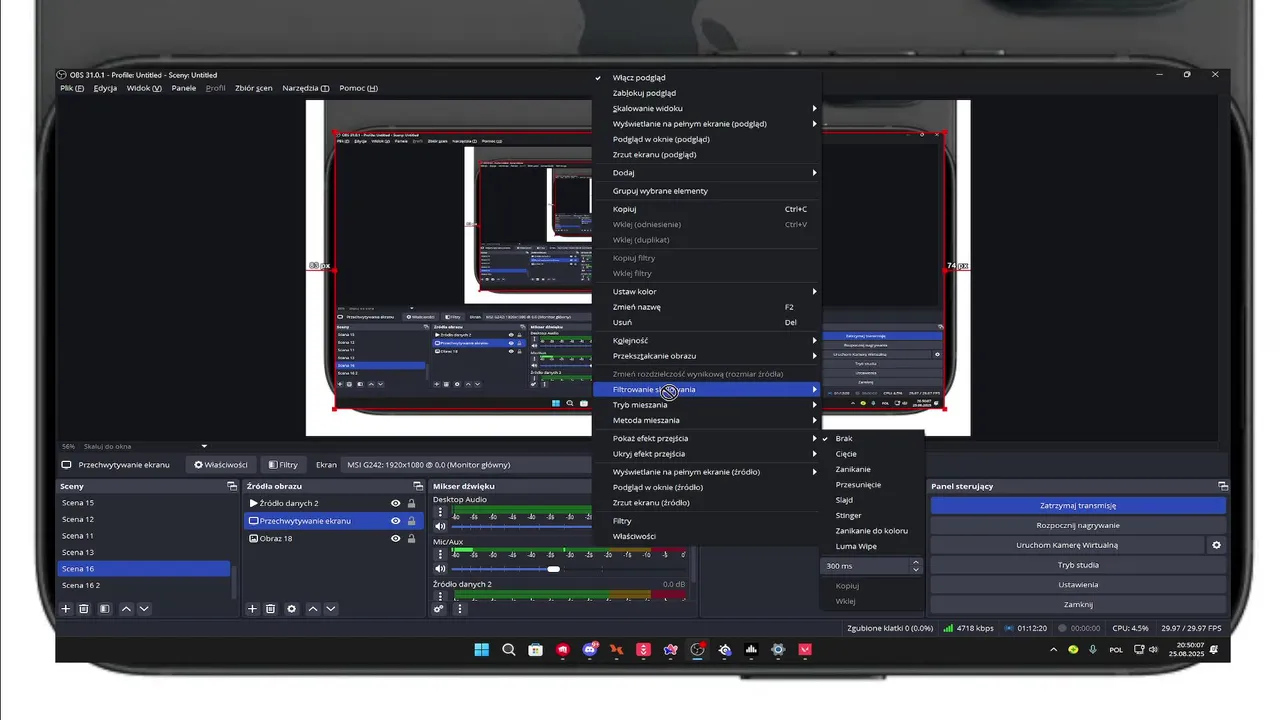This screenshot has height=720, width=1280.
Task: Open the Edycja menu
Action: tap(105, 88)
